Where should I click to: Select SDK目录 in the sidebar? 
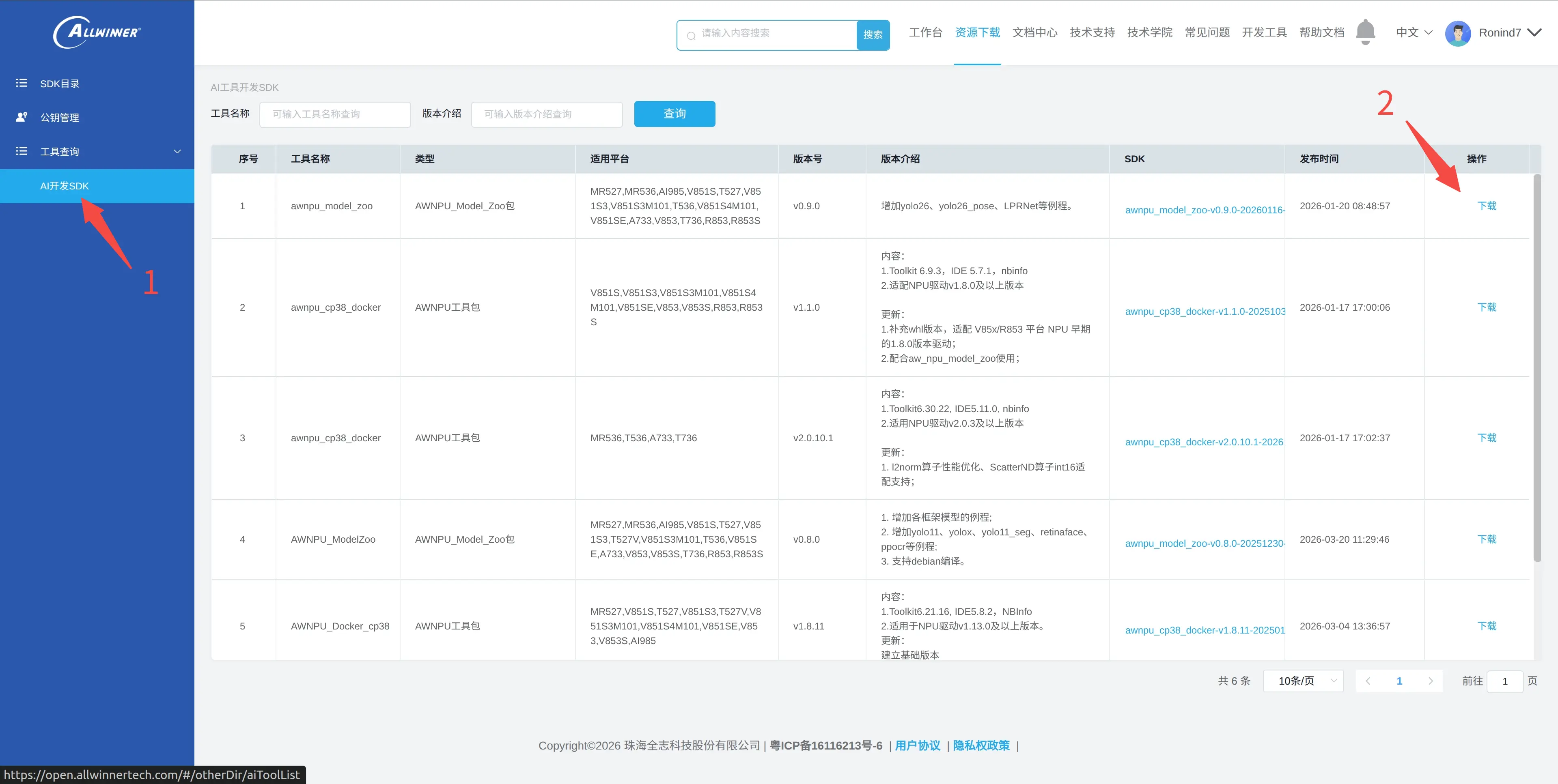(x=97, y=84)
